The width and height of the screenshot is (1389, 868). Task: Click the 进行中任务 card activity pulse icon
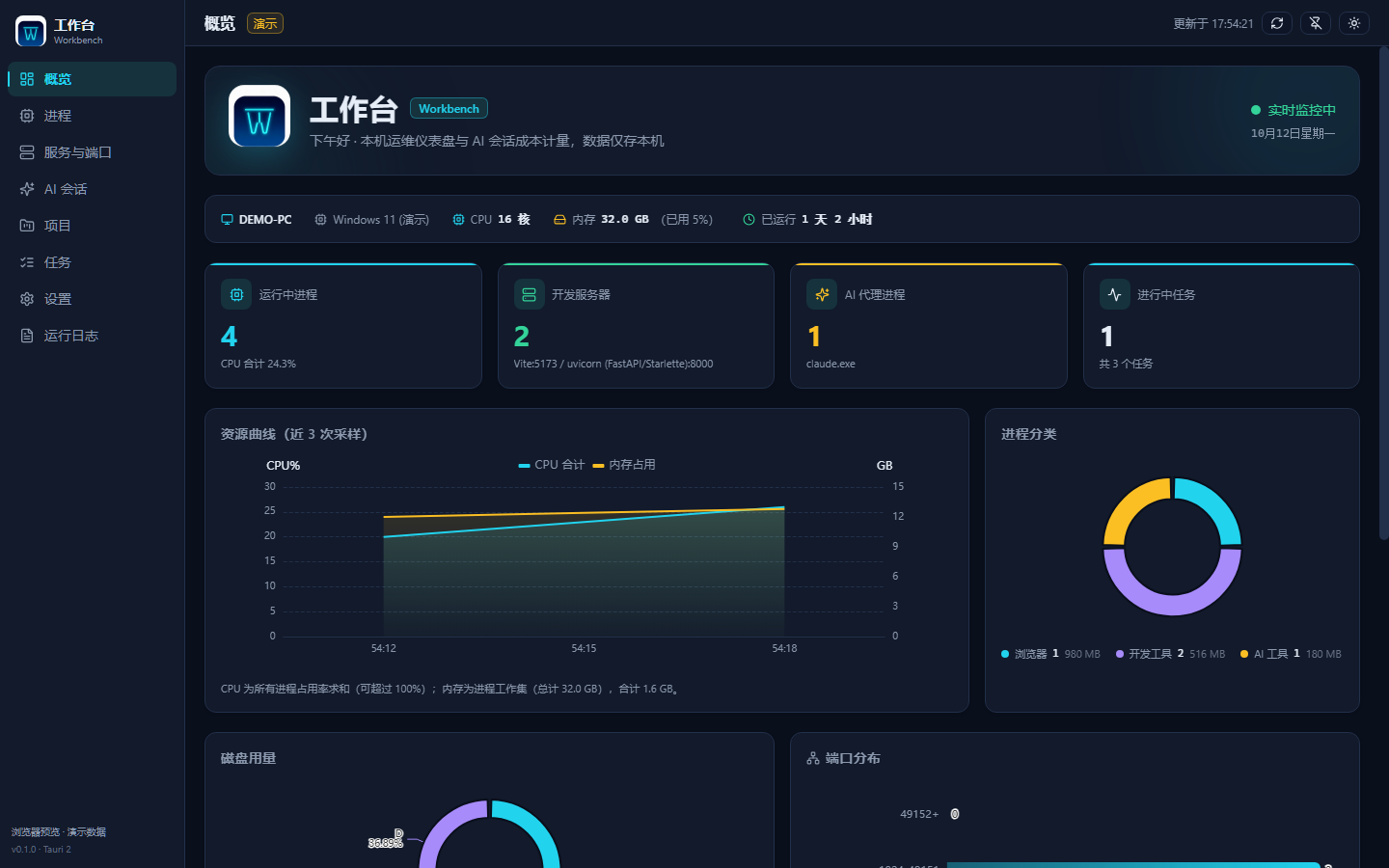tap(1115, 294)
